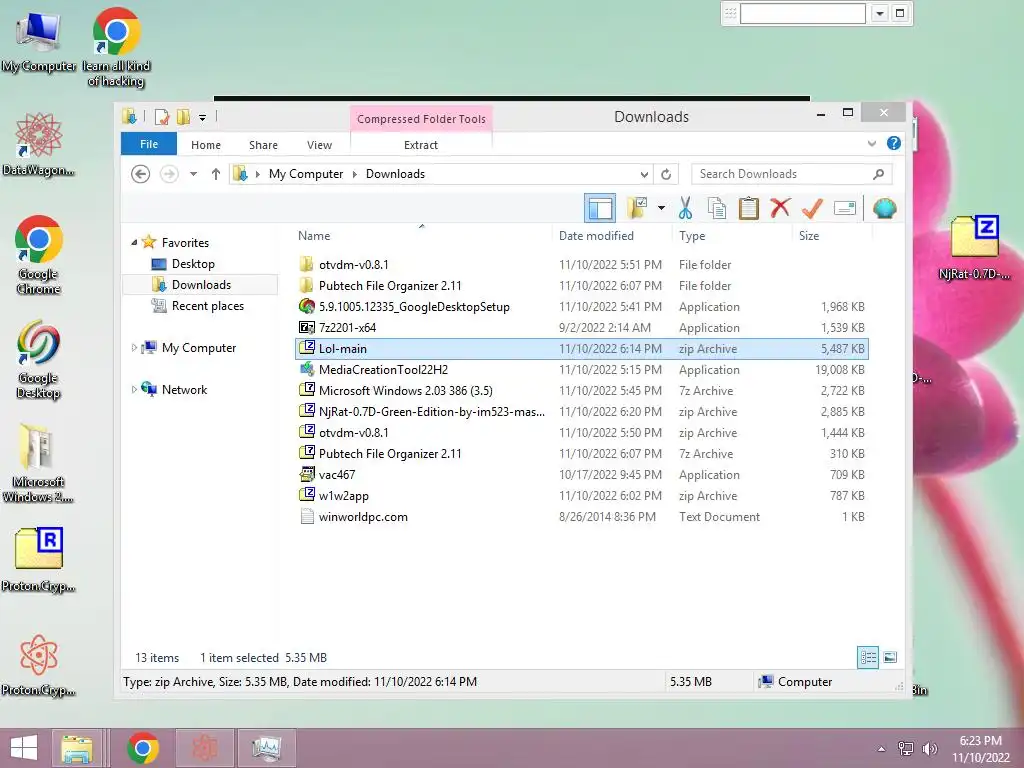Screen dimensions: 1024x768
Task: Expand the My Computer tree node
Action: click(x=134, y=348)
